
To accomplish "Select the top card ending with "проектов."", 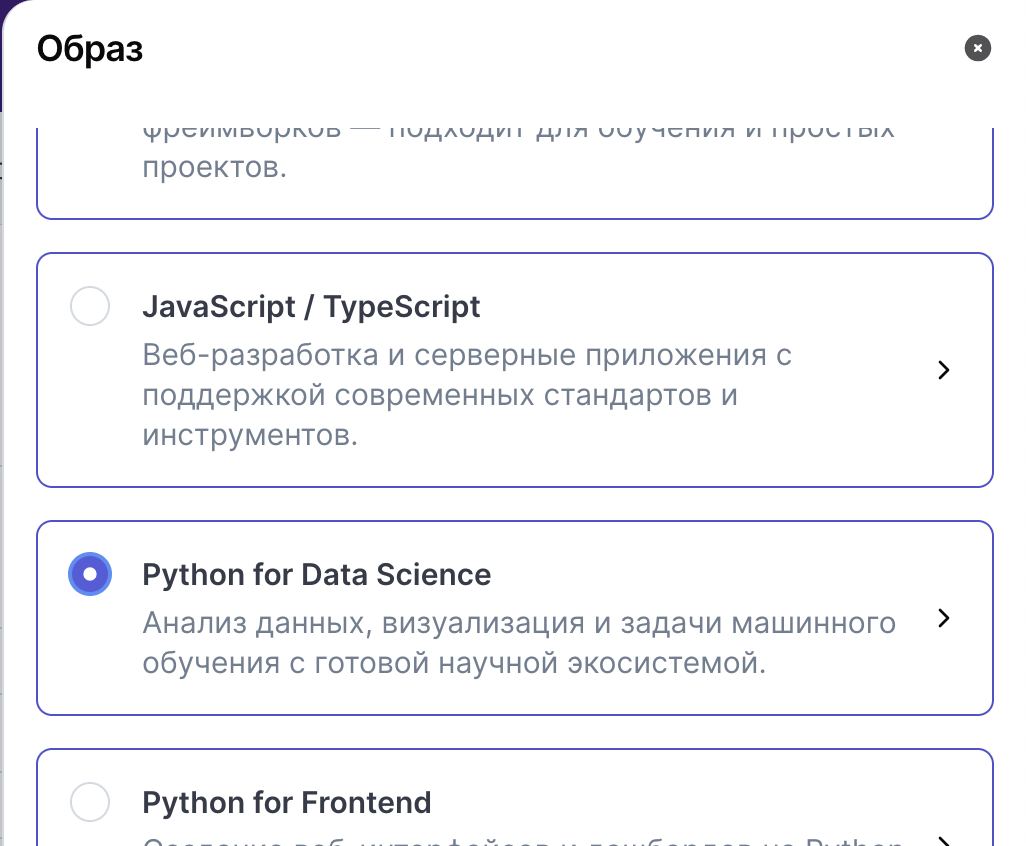I will click(x=514, y=172).
